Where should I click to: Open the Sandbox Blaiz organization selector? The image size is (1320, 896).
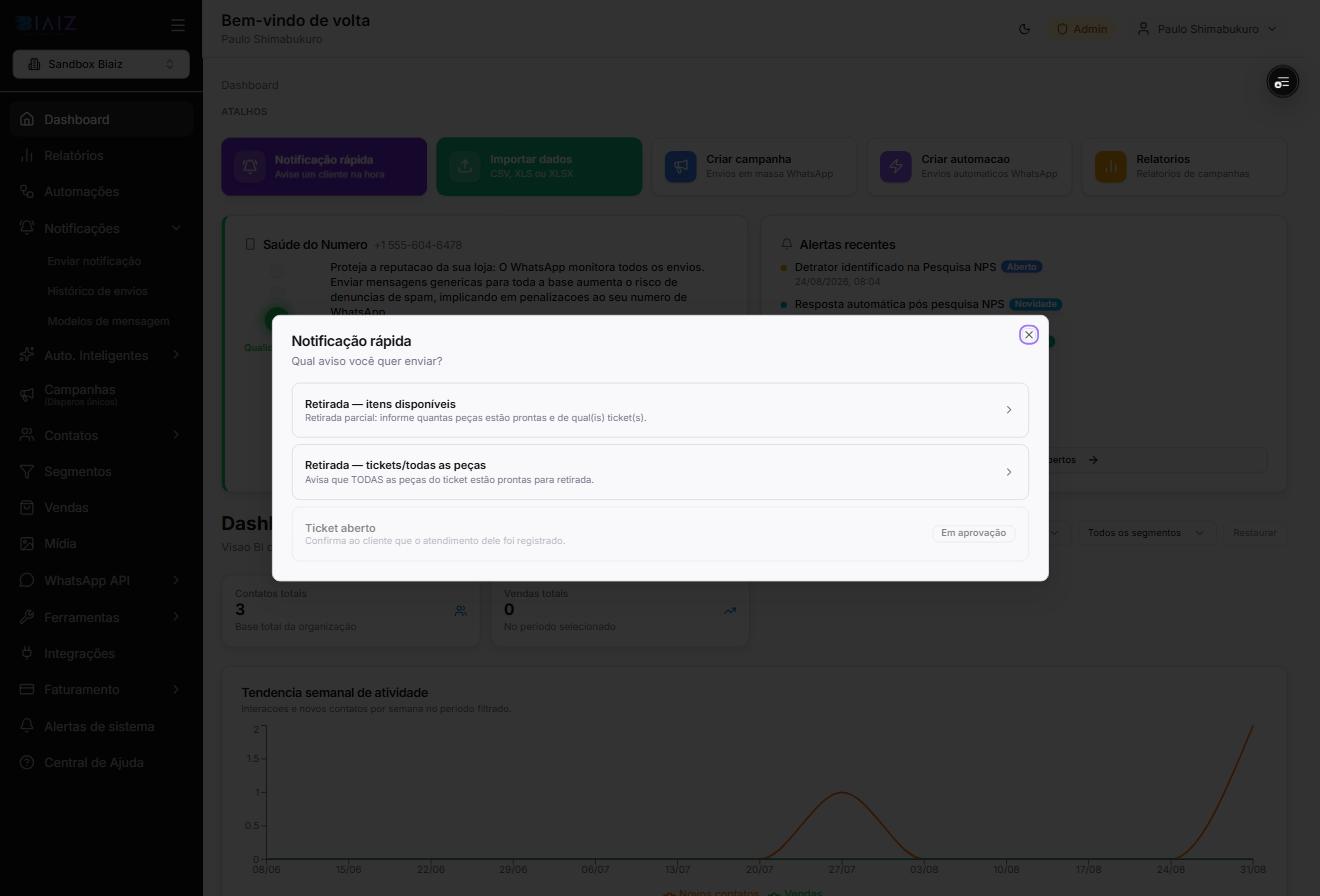click(x=101, y=64)
